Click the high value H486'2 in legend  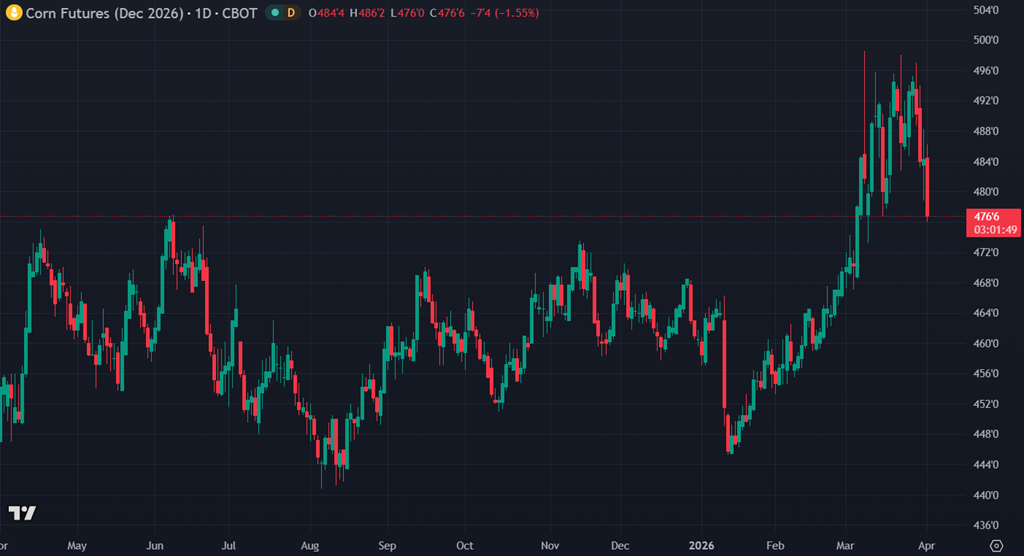[x=368, y=12]
